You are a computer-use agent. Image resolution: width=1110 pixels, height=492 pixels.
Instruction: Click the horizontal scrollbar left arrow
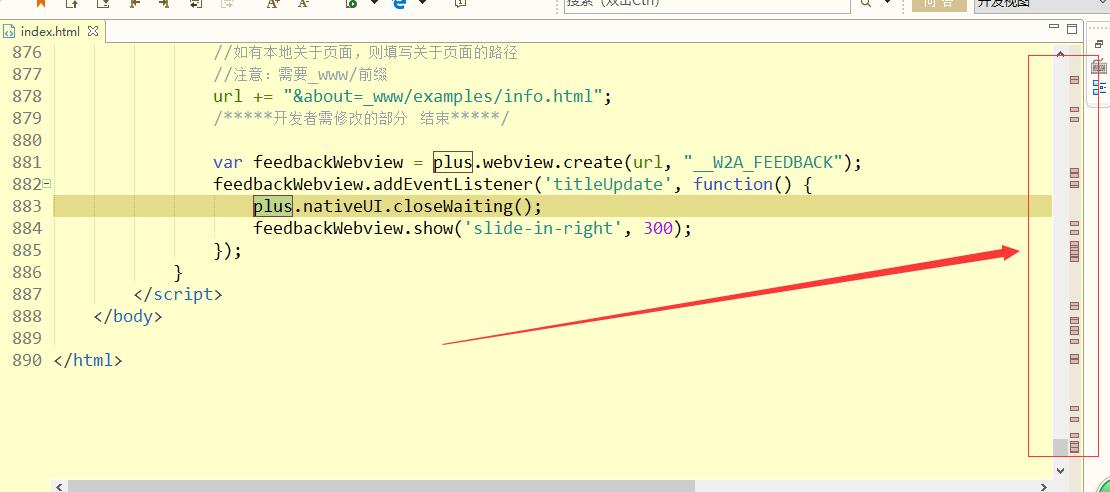(59, 486)
